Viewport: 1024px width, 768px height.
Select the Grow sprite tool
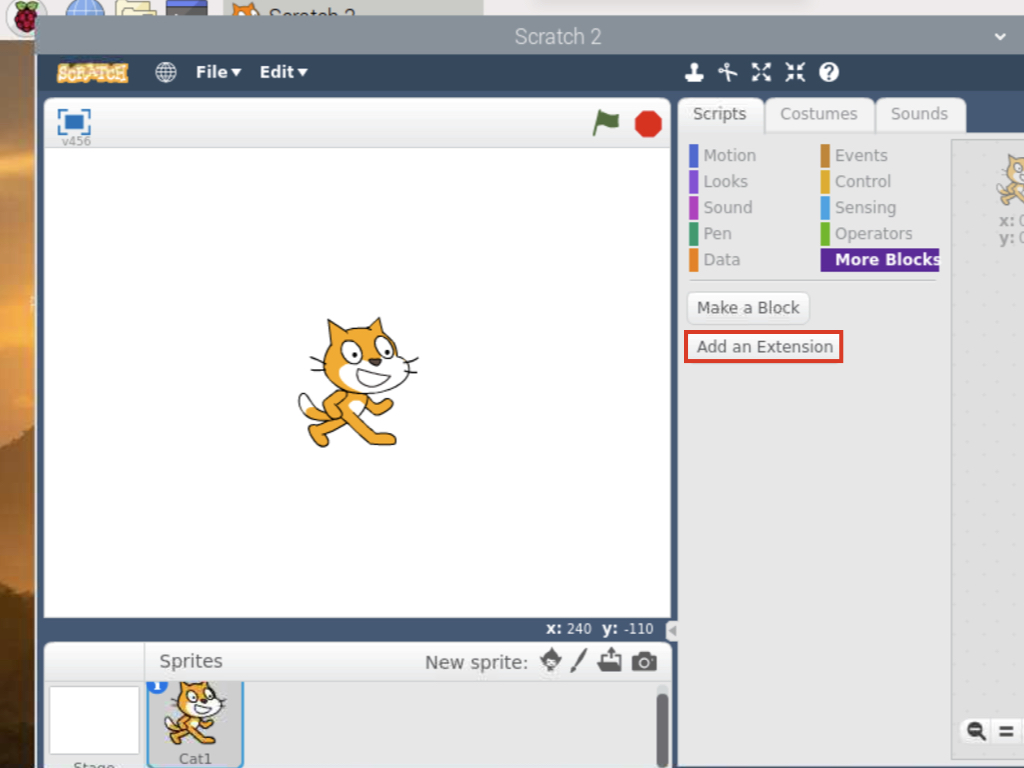(x=761, y=72)
